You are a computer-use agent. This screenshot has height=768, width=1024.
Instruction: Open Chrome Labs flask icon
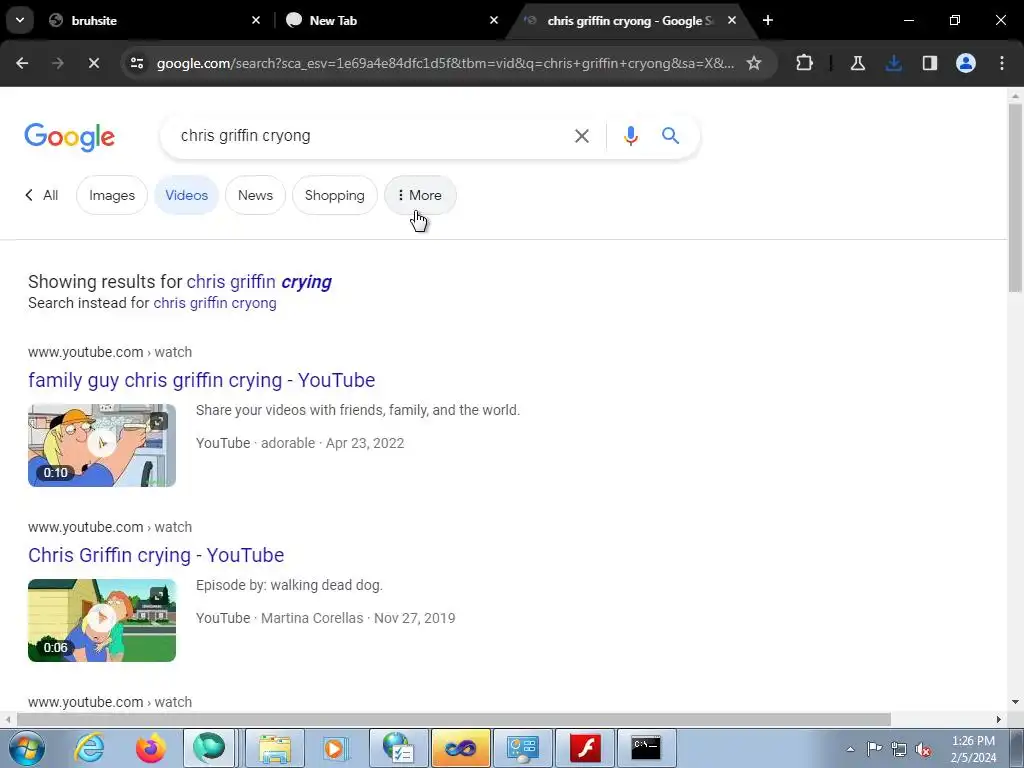click(857, 63)
